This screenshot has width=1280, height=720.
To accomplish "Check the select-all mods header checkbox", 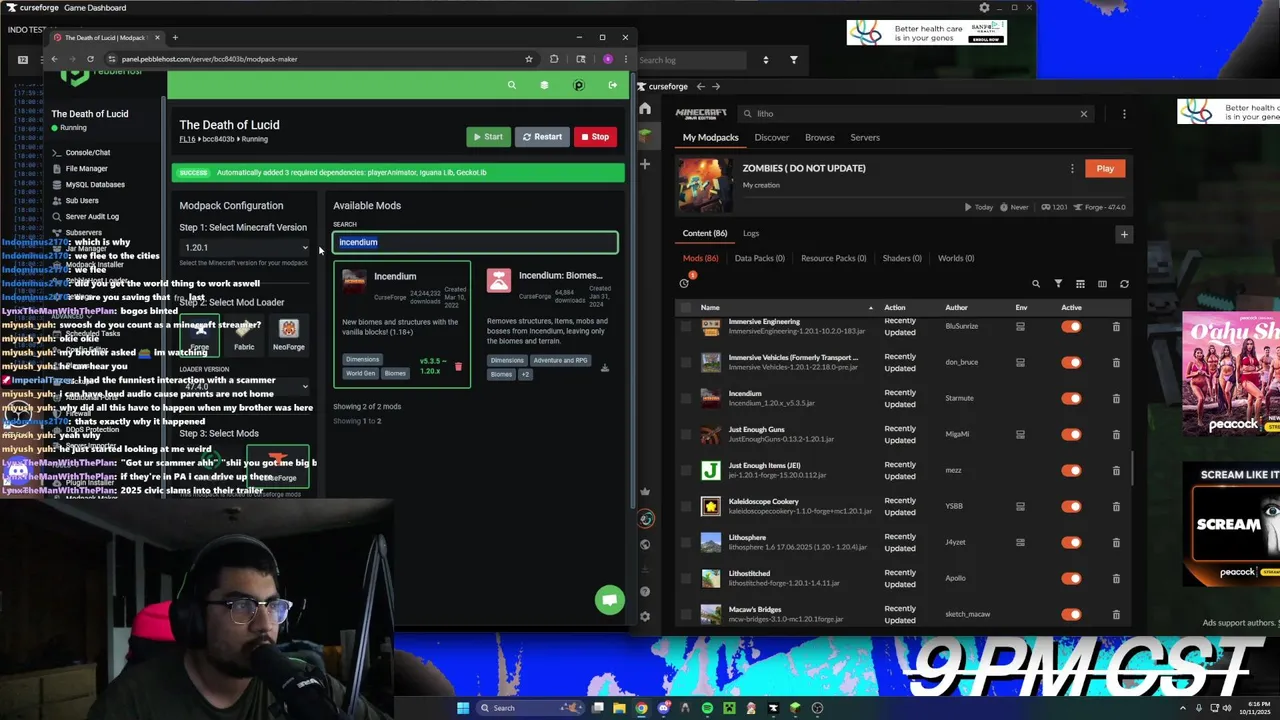I will click(686, 308).
